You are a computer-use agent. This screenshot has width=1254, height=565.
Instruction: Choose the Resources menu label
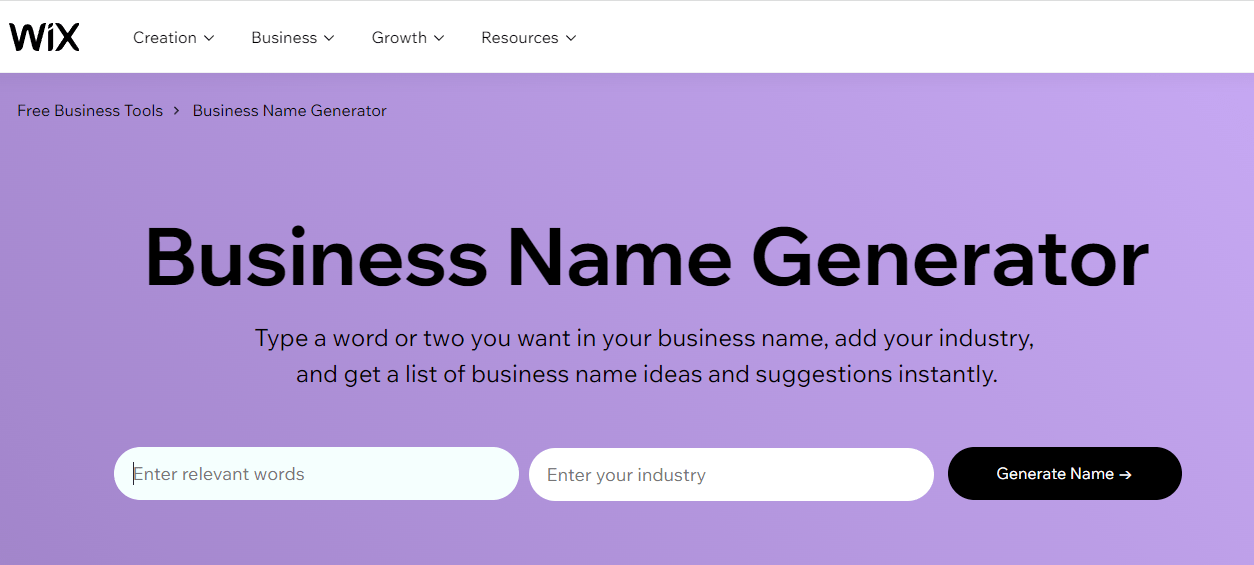click(519, 38)
